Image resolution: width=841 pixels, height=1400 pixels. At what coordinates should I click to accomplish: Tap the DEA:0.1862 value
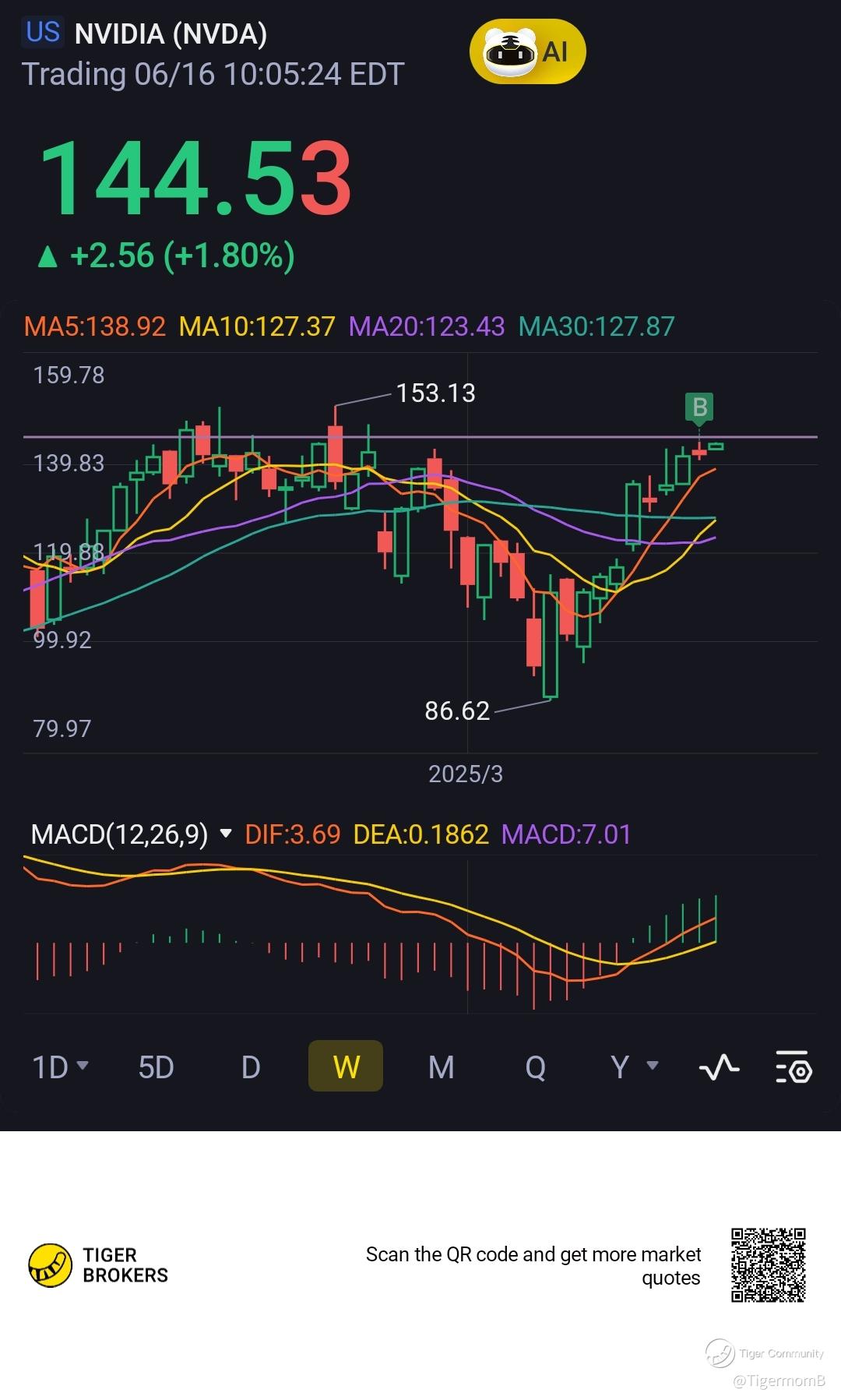(x=421, y=834)
